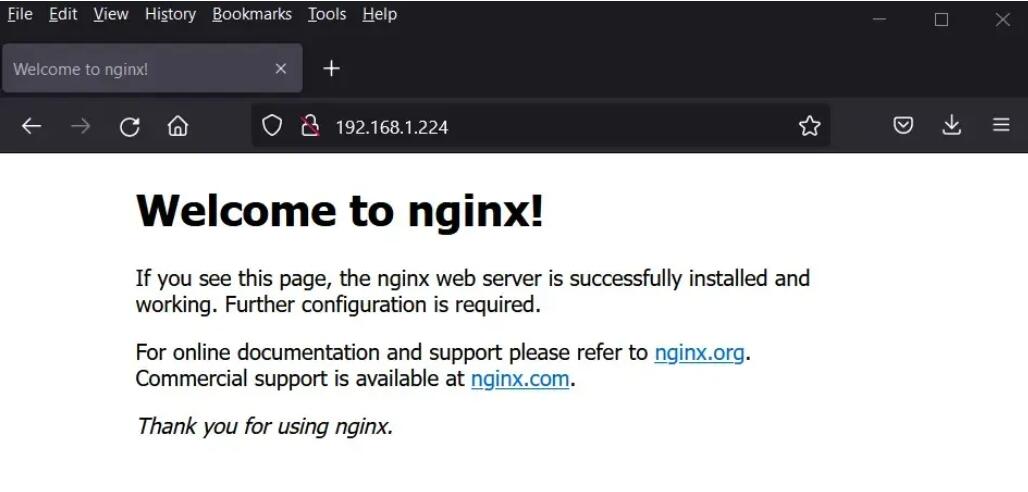Go back using the back arrow

[32, 126]
